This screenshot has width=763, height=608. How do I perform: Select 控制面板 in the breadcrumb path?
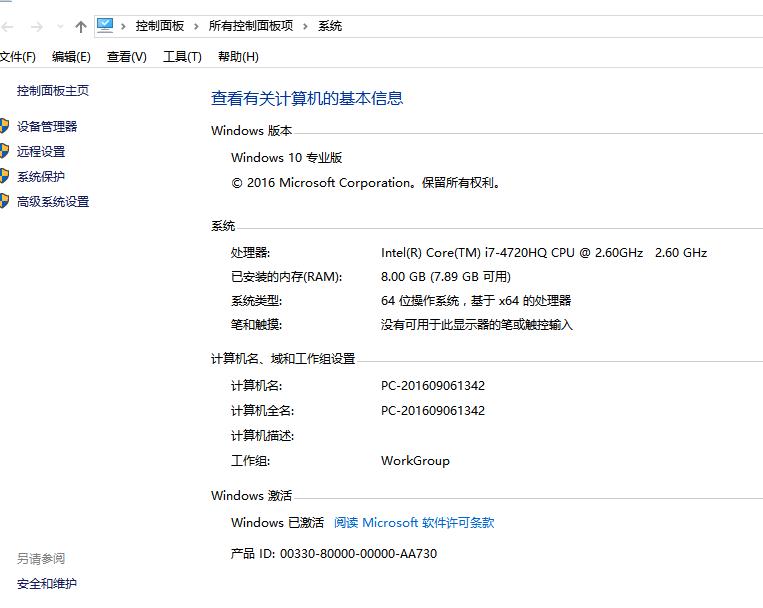[160, 26]
